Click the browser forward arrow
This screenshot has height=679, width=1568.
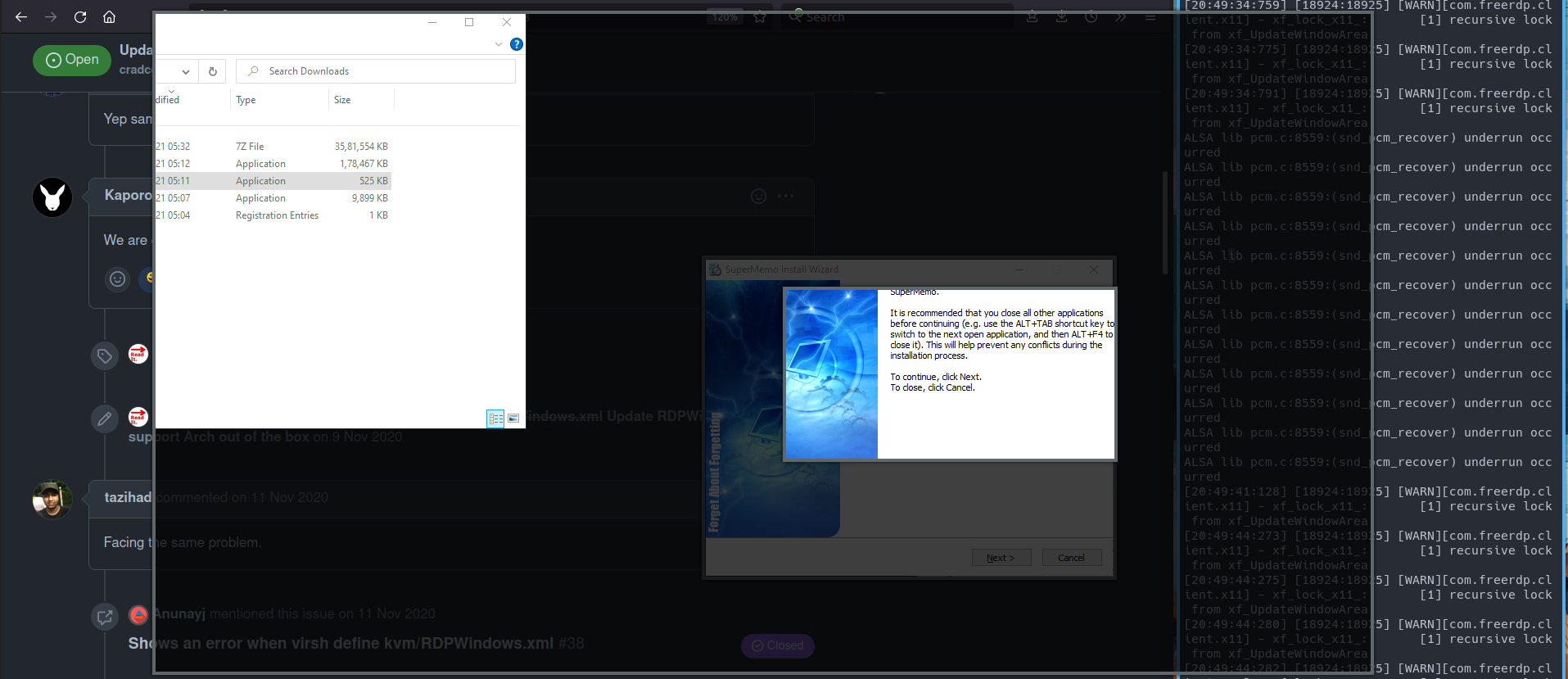(51, 17)
